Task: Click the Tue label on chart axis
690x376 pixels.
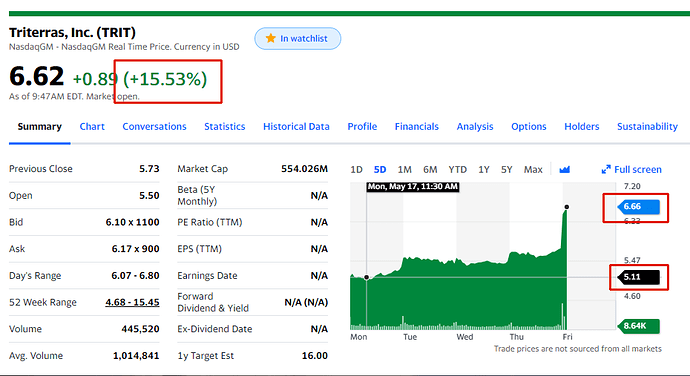Action: coord(410,337)
